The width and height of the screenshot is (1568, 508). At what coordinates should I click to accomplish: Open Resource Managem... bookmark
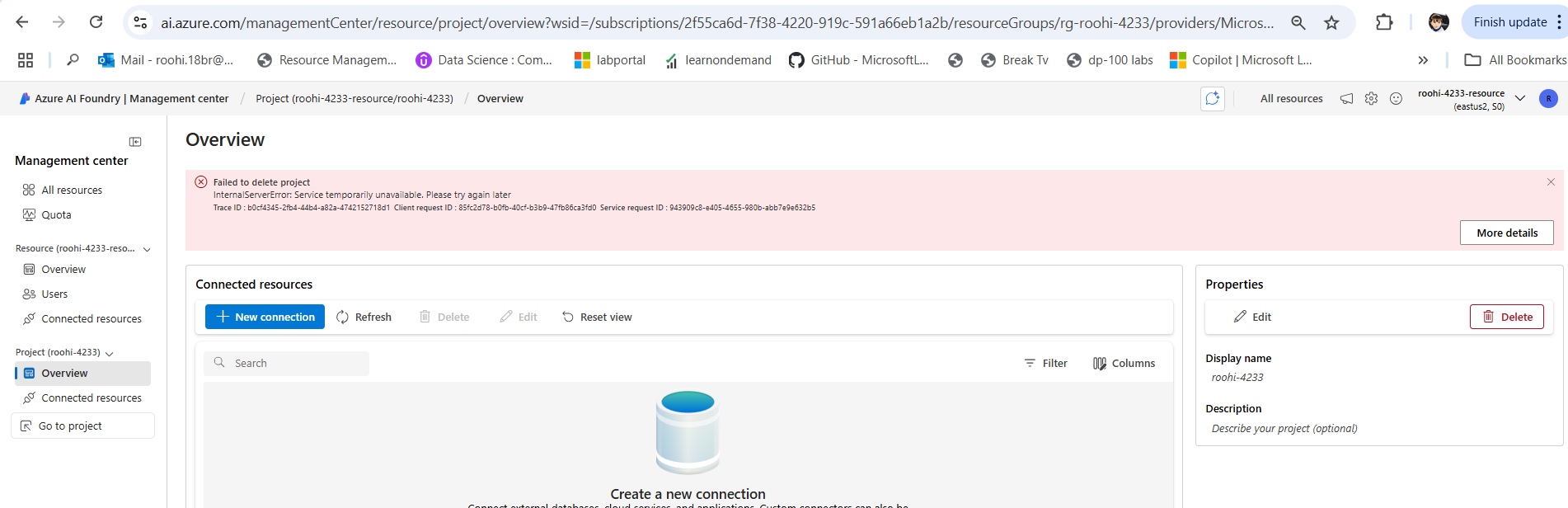click(327, 60)
